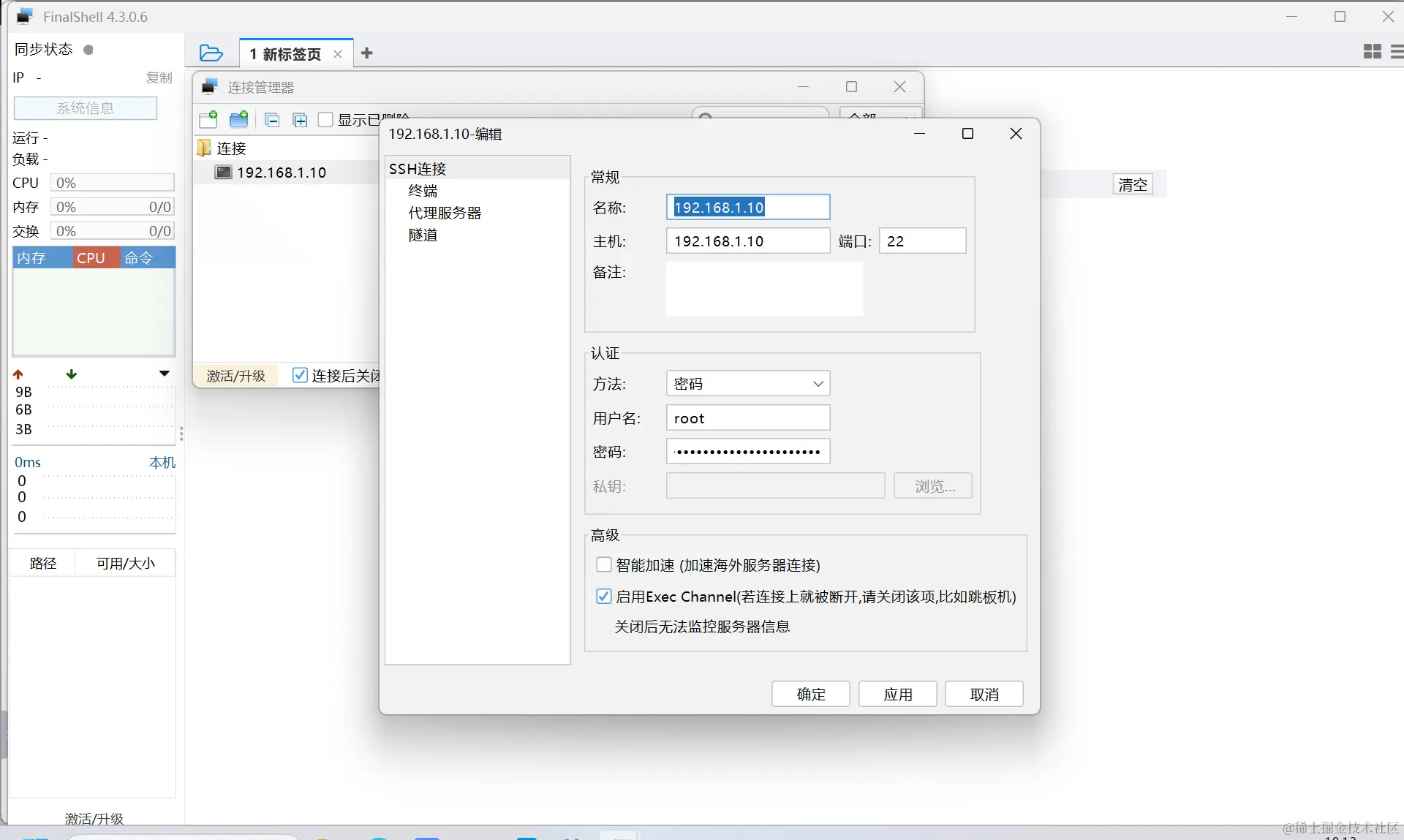Uncheck the 连接后关闭 checkbox
The width and height of the screenshot is (1404, 840).
pos(300,375)
